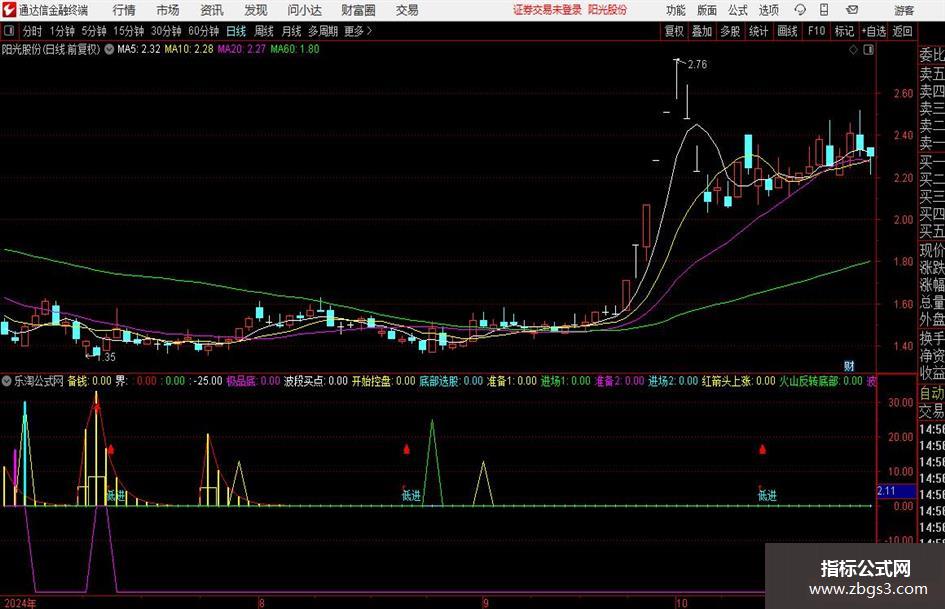This screenshot has height=609, width=945.
Task: Open the 多周期 multi-period view
Action: click(323, 31)
